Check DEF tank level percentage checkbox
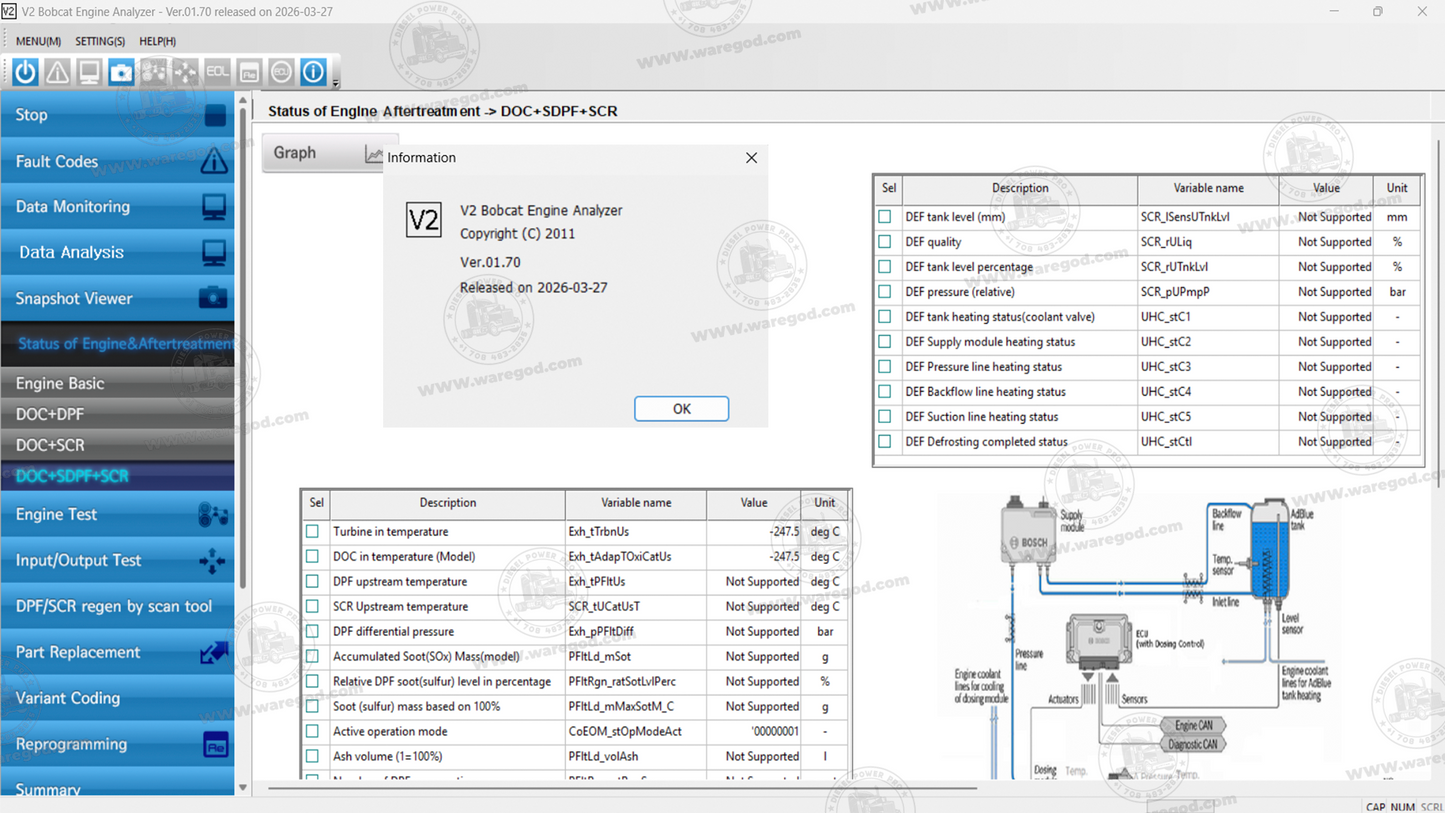Image resolution: width=1445 pixels, height=813 pixels. 885,267
